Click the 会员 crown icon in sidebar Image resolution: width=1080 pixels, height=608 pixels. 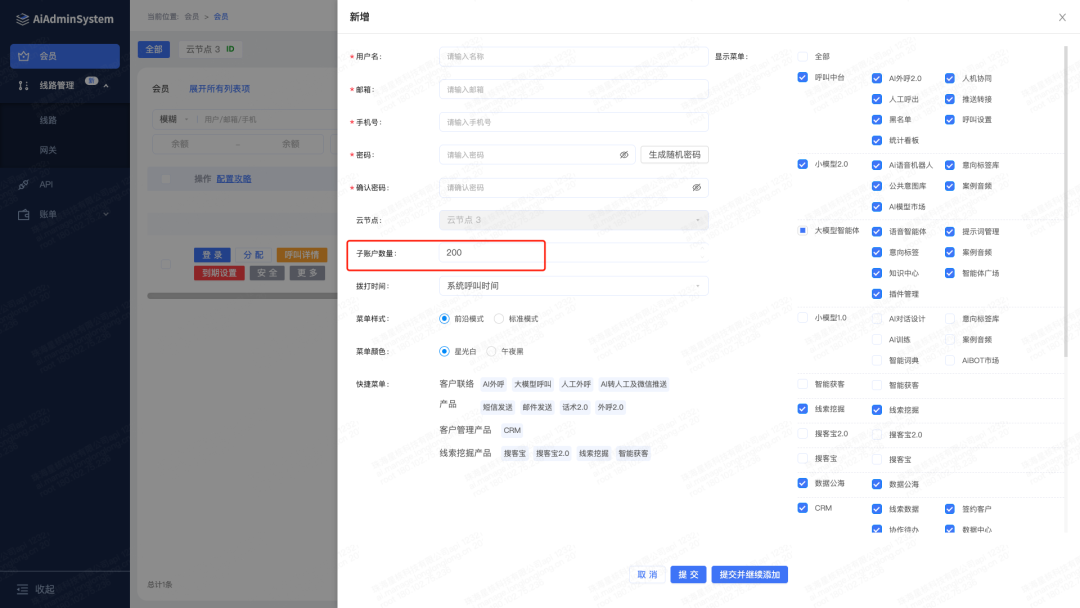click(x=24, y=56)
